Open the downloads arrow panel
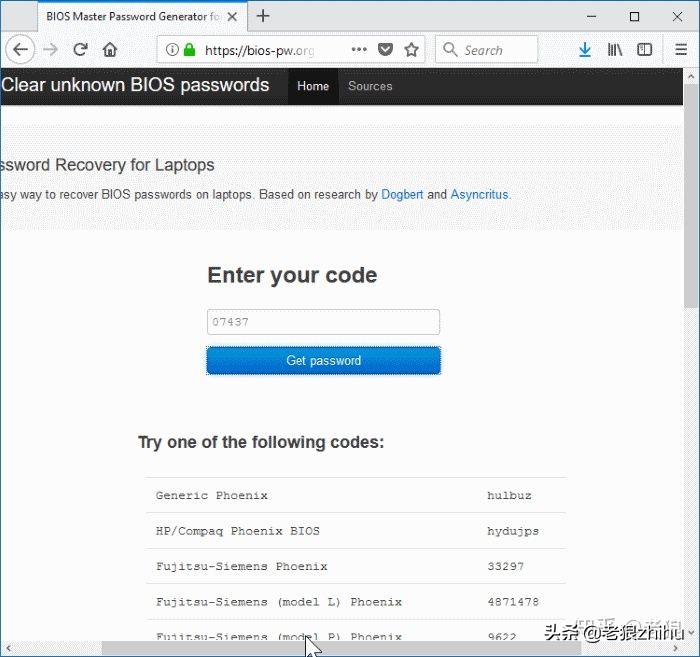This screenshot has width=700, height=657. click(585, 50)
